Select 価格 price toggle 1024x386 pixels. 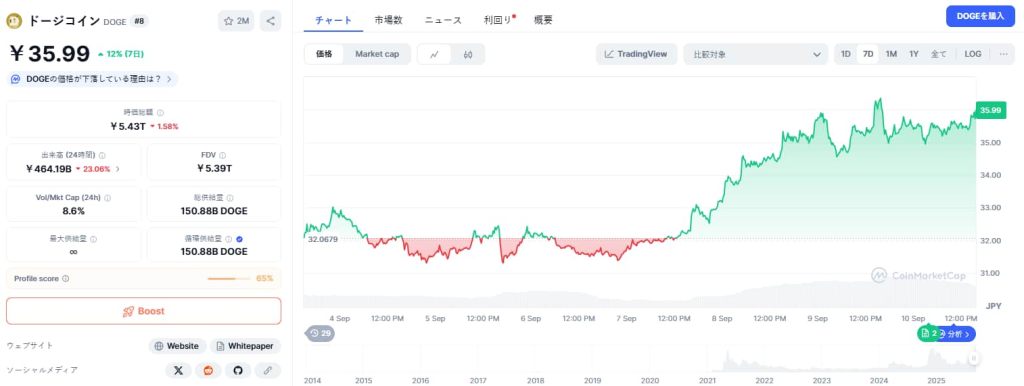point(324,54)
